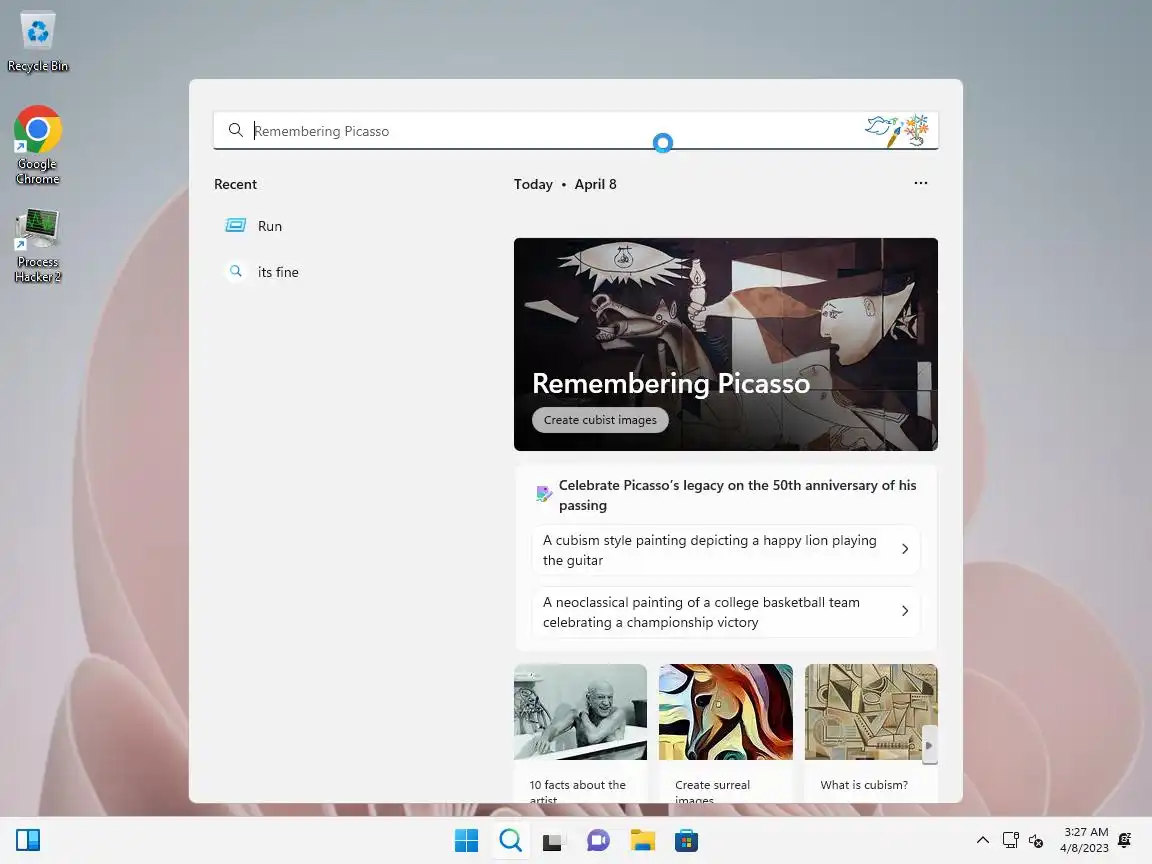Screen dimensions: 1152x864
Task: Click next arrow on cards carousel
Action: pyautogui.click(x=929, y=745)
